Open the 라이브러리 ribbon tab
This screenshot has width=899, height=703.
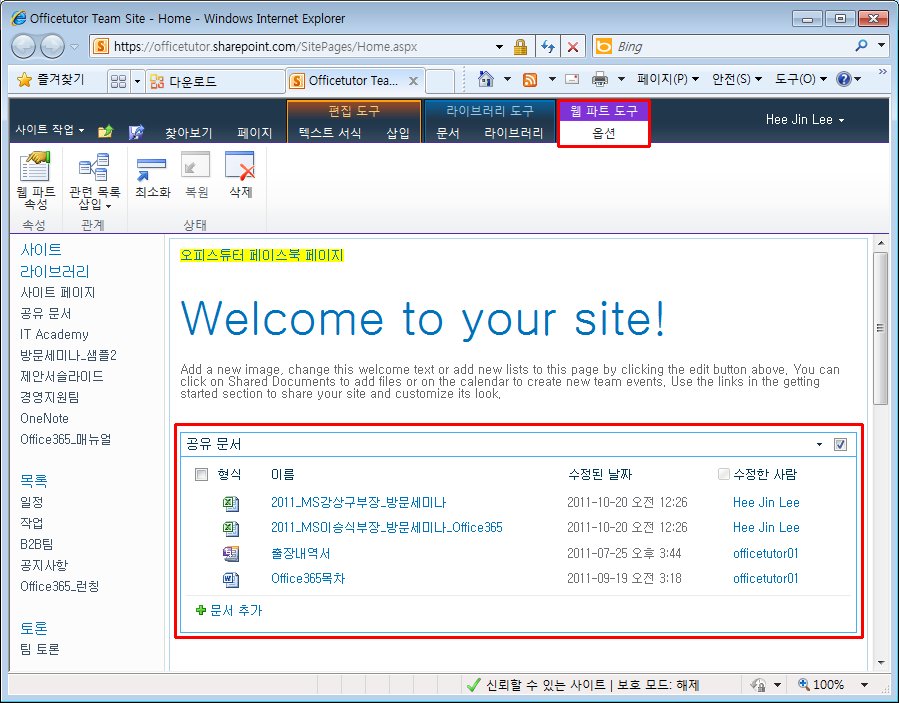pyautogui.click(x=514, y=133)
